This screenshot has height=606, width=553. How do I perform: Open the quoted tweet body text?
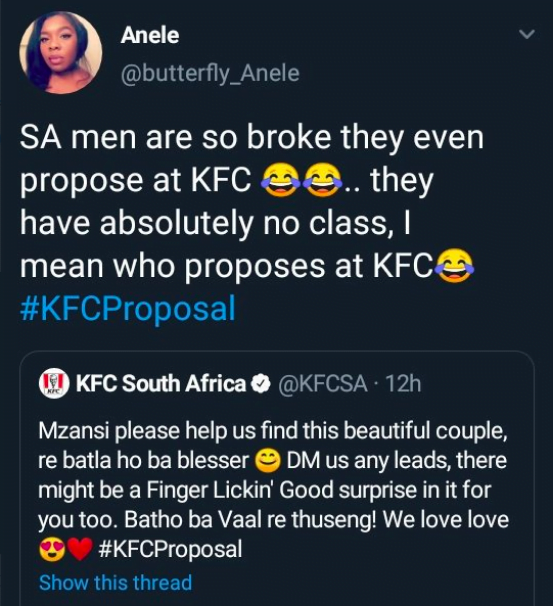coord(273,490)
